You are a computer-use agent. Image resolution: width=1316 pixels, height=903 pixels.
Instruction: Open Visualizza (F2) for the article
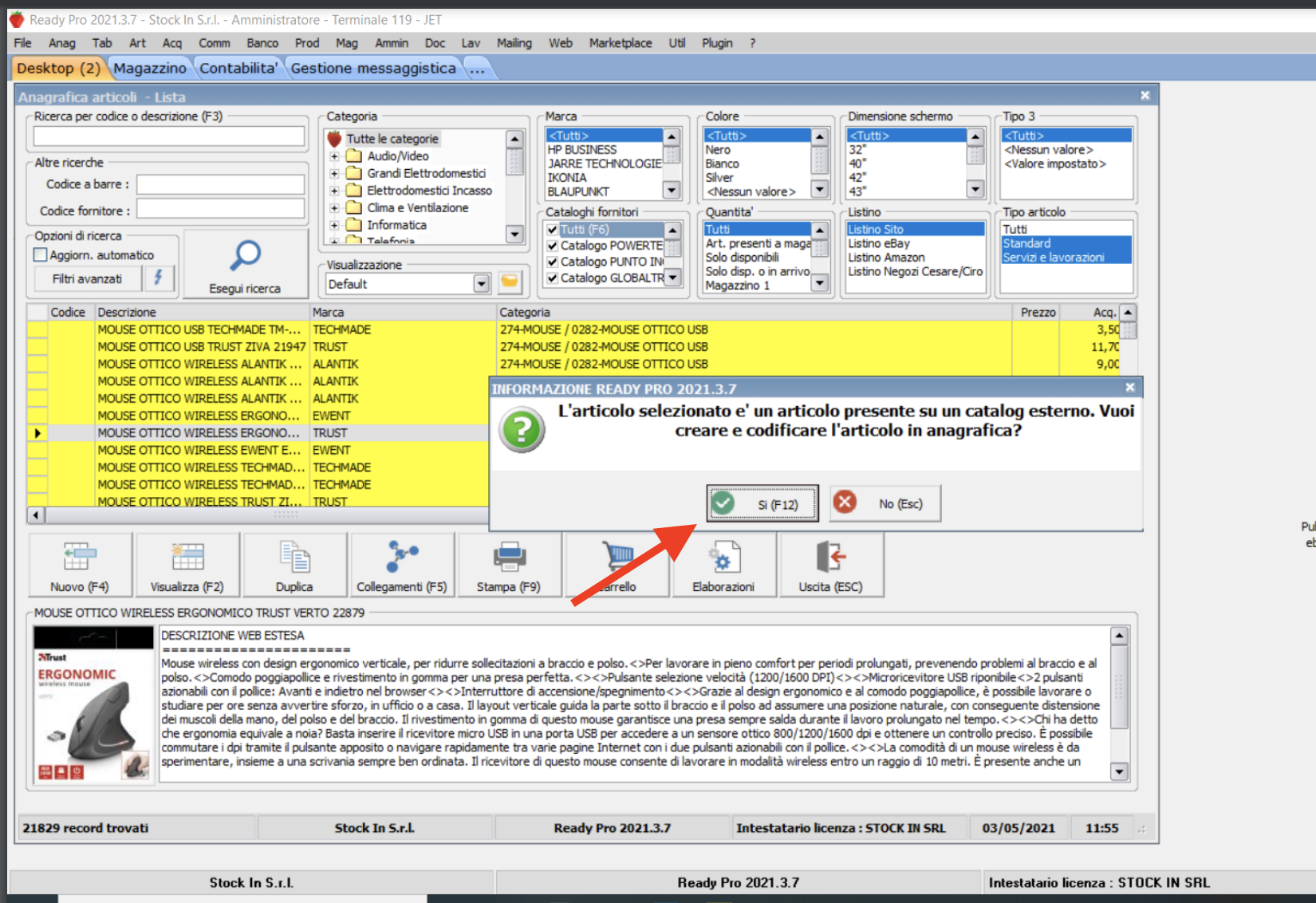187,565
